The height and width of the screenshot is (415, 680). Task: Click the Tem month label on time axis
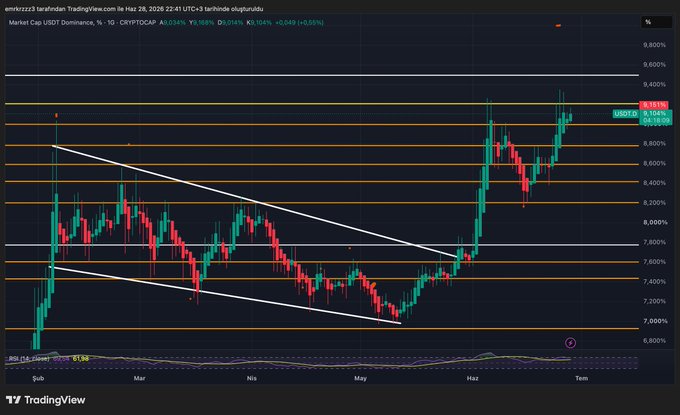point(582,378)
